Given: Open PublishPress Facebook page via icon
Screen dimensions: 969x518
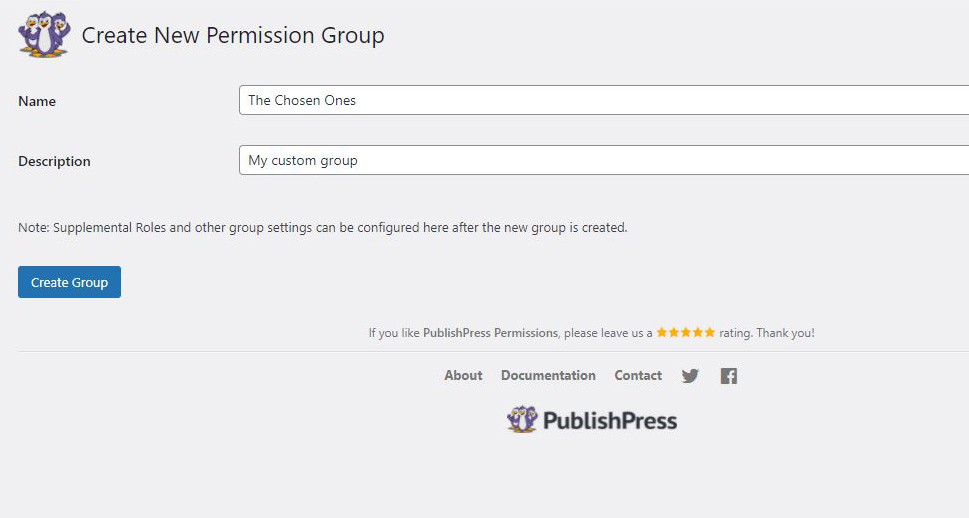Looking at the screenshot, I should [x=729, y=376].
